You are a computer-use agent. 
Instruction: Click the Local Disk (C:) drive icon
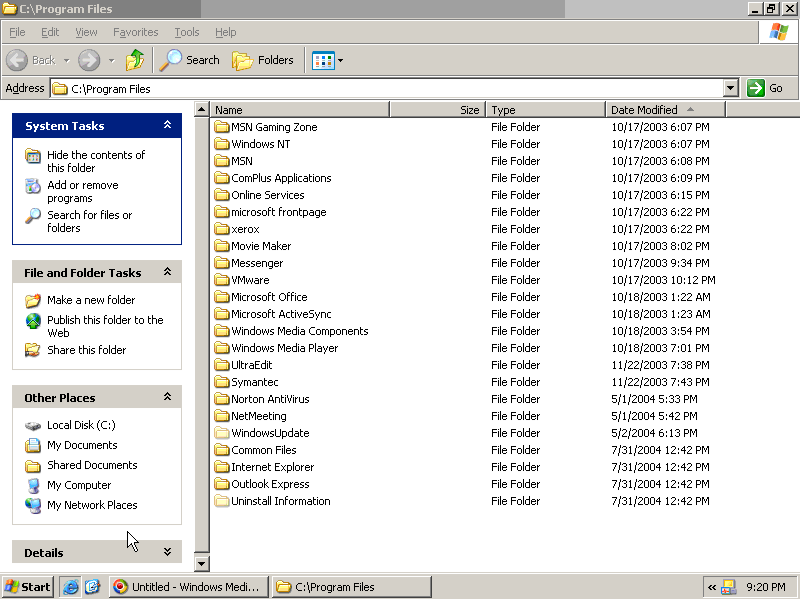[x=33, y=426]
